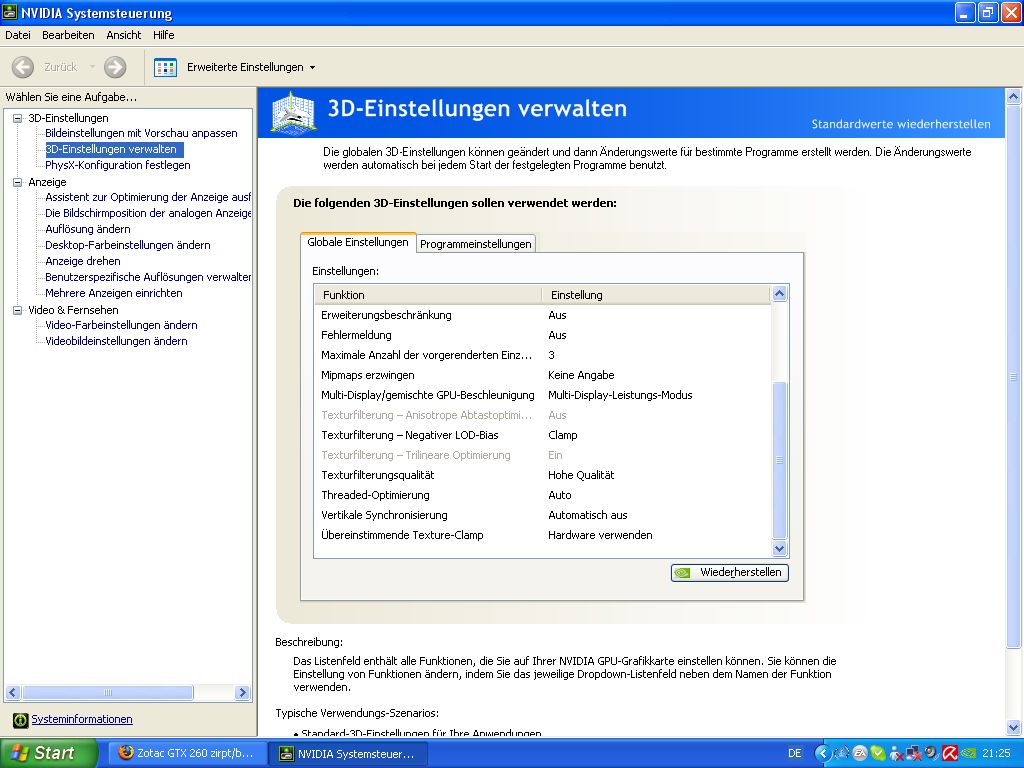Click the NVIDIA title bar icon
This screenshot has height=768, width=1024.
coord(10,12)
